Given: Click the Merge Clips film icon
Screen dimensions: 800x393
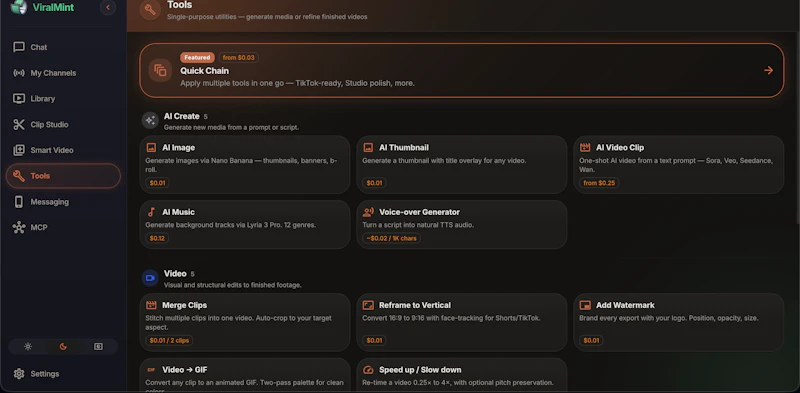Looking at the screenshot, I should pos(151,305).
